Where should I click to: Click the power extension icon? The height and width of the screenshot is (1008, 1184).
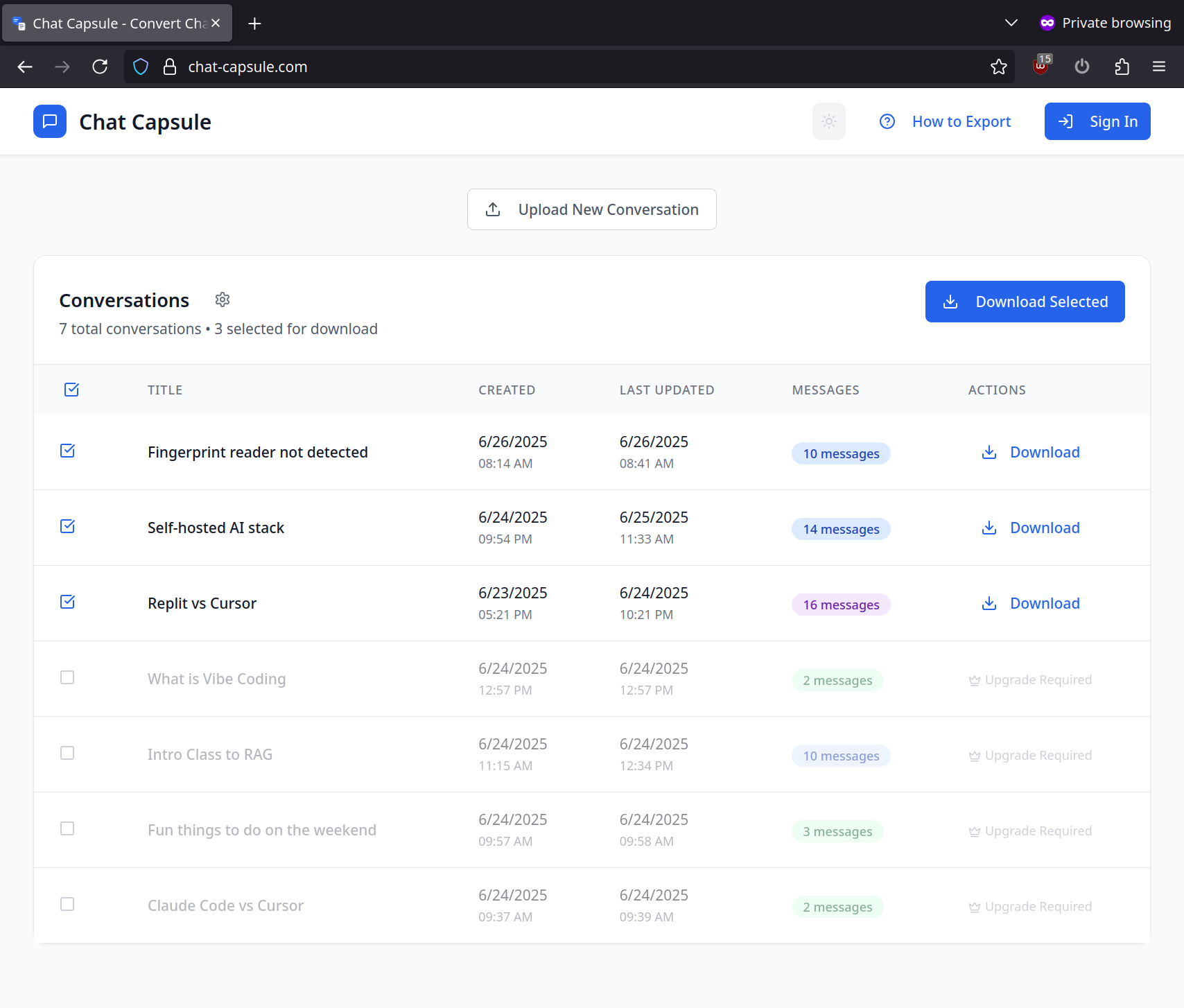click(x=1082, y=67)
